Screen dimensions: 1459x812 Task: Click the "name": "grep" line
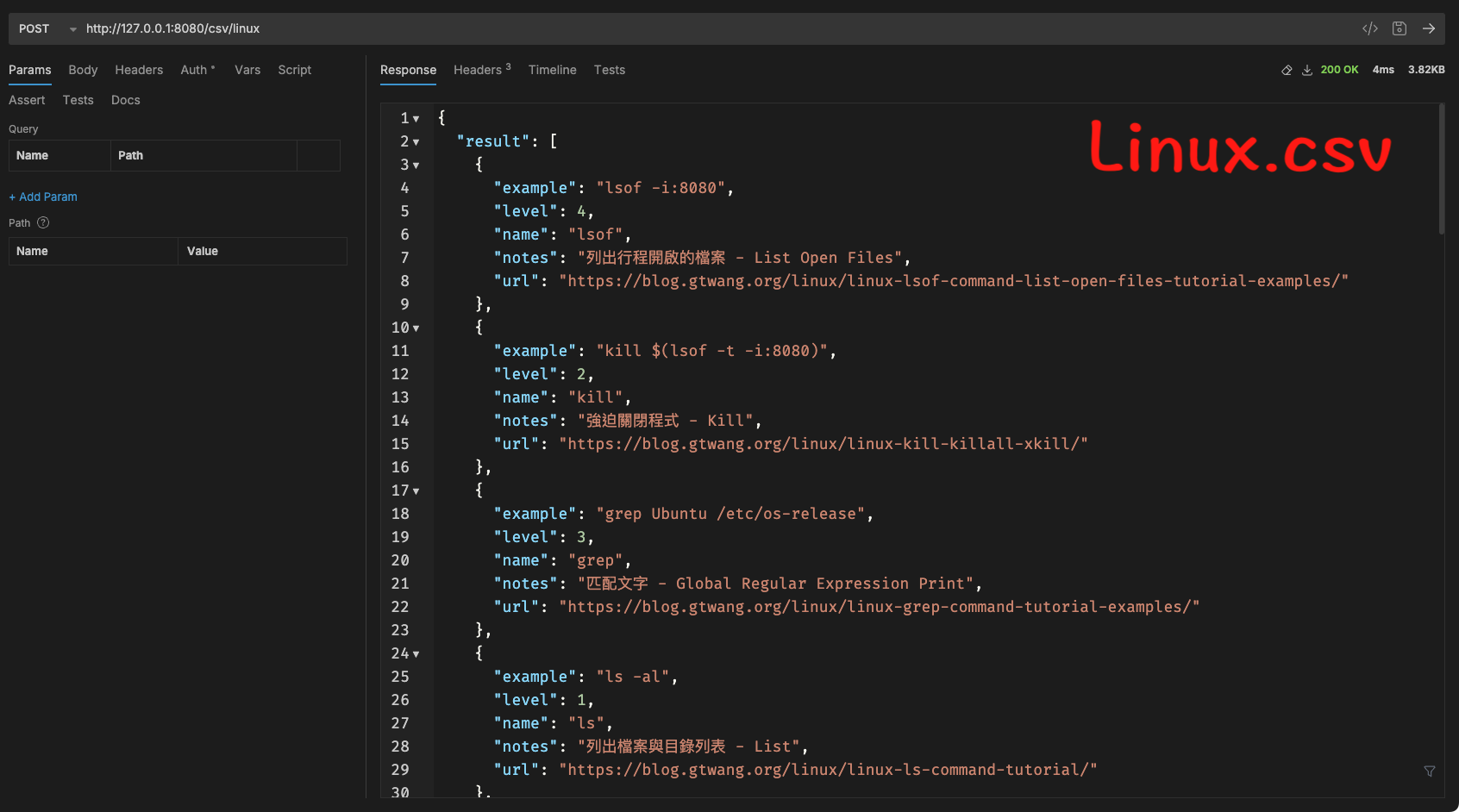coord(562,560)
